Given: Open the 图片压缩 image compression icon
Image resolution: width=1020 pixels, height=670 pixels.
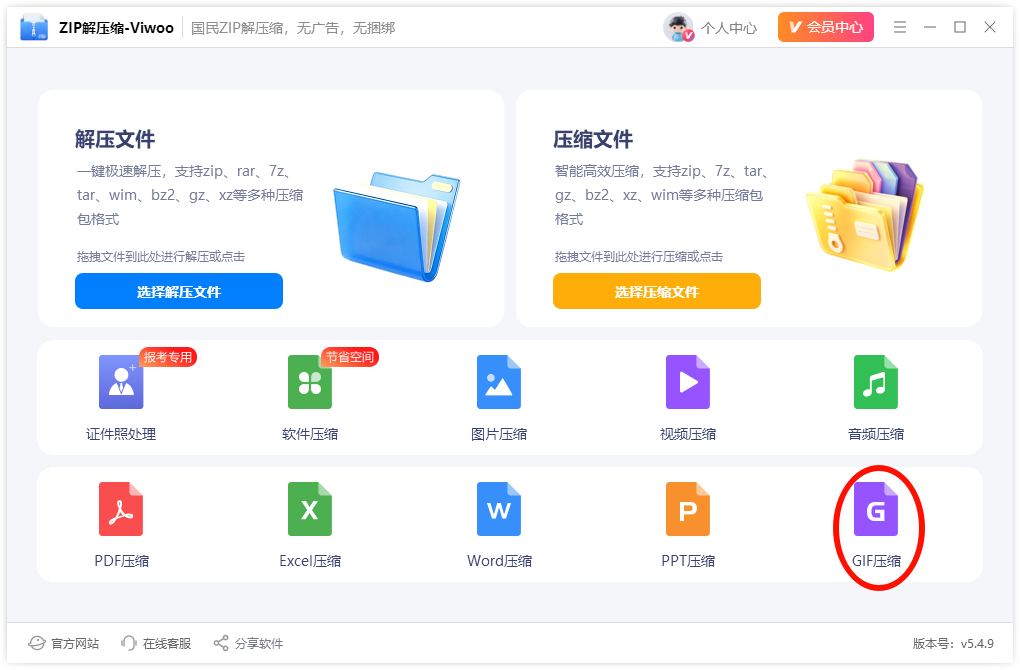Looking at the screenshot, I should (499, 382).
